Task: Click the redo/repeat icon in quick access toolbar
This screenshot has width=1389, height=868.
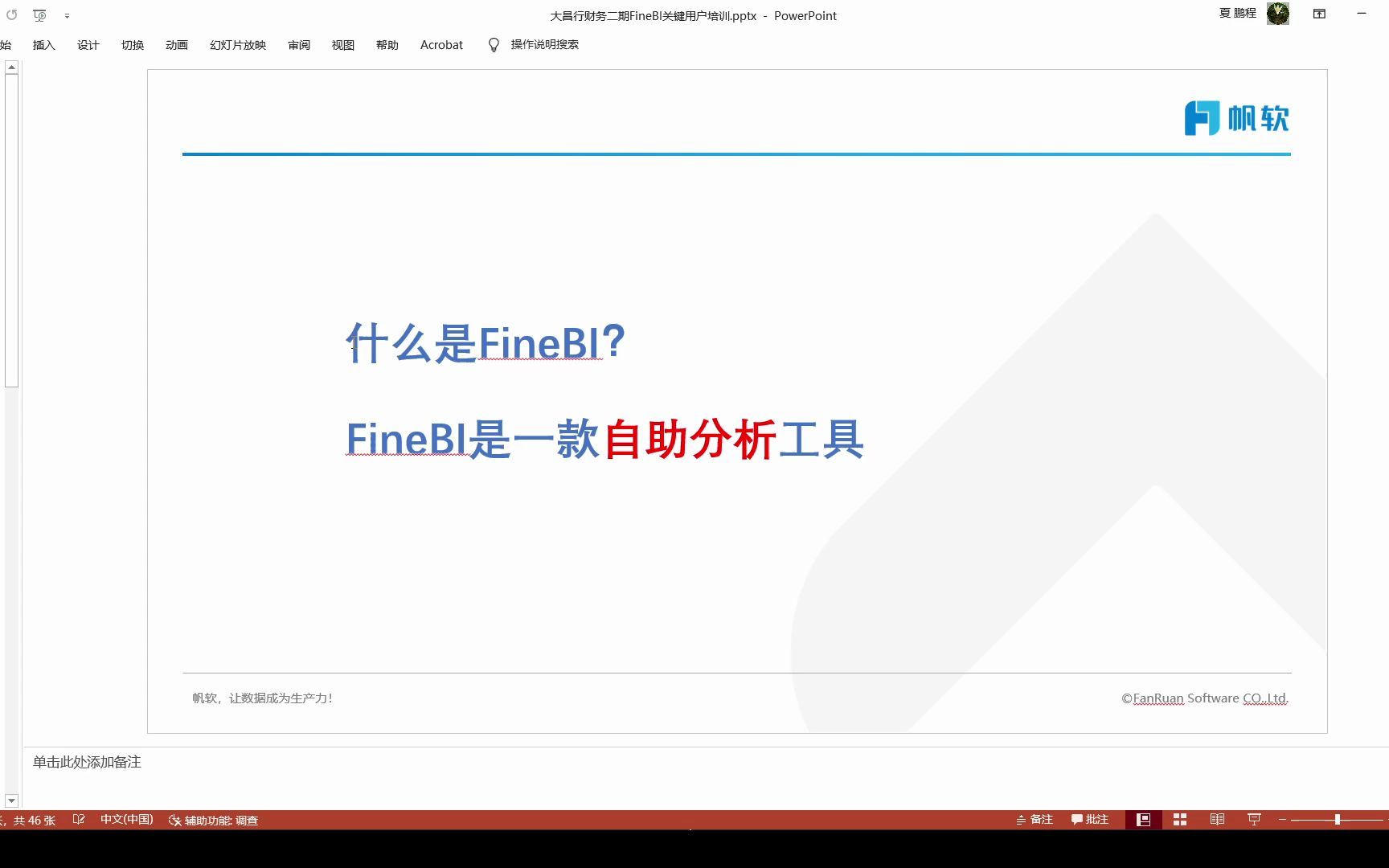Action: click(11, 15)
